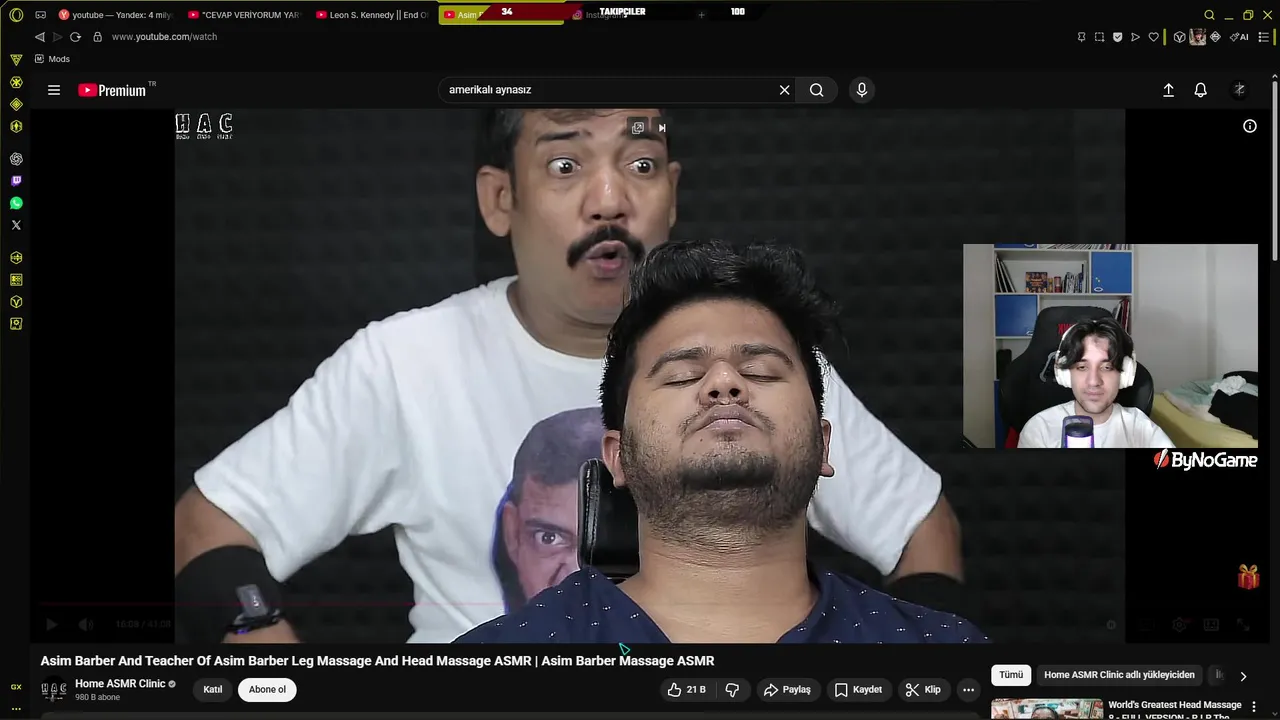Add page to bookmarks heart icon

click(x=1153, y=37)
